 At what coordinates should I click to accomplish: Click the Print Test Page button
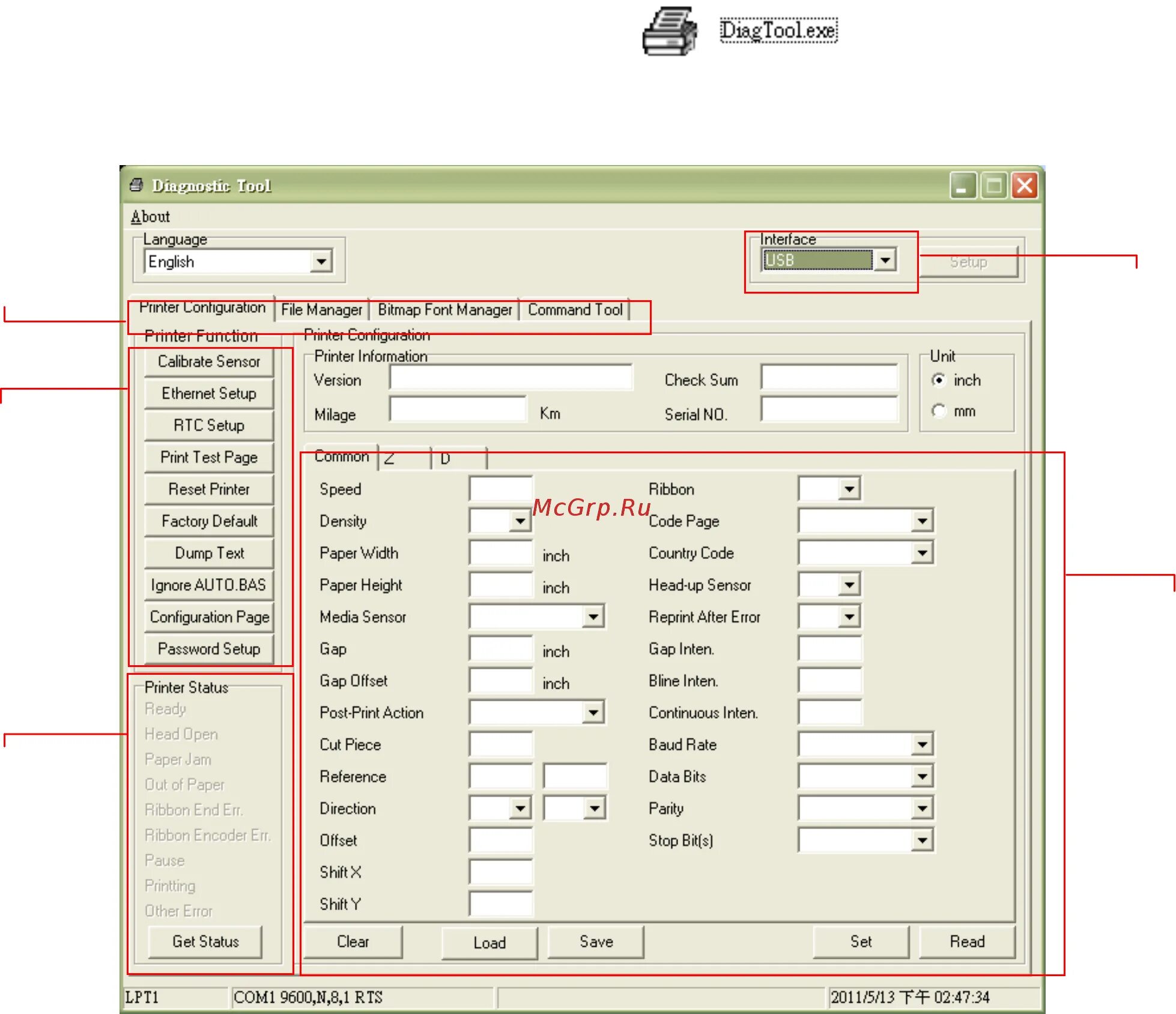(x=208, y=457)
